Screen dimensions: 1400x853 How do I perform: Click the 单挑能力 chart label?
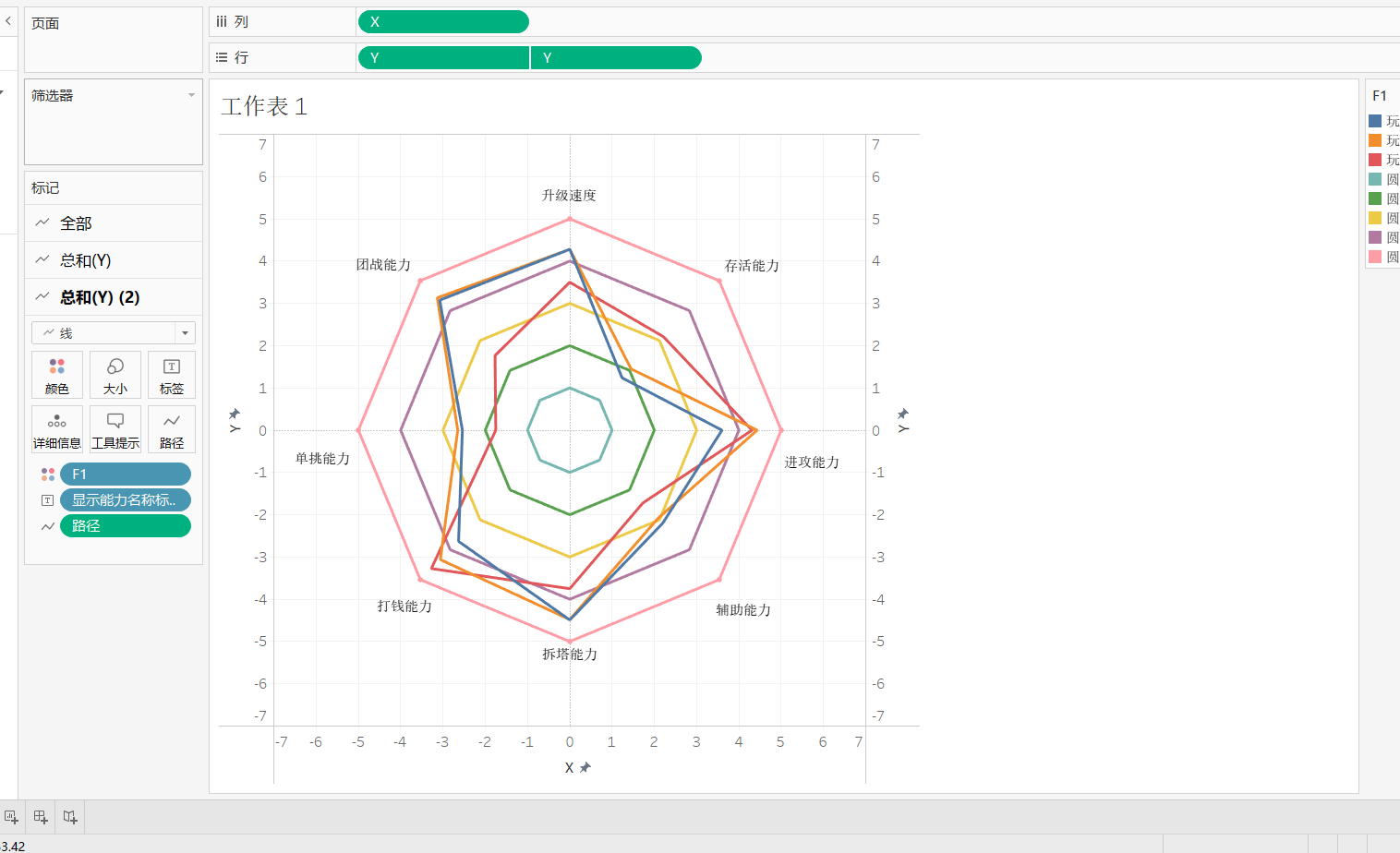(322, 458)
